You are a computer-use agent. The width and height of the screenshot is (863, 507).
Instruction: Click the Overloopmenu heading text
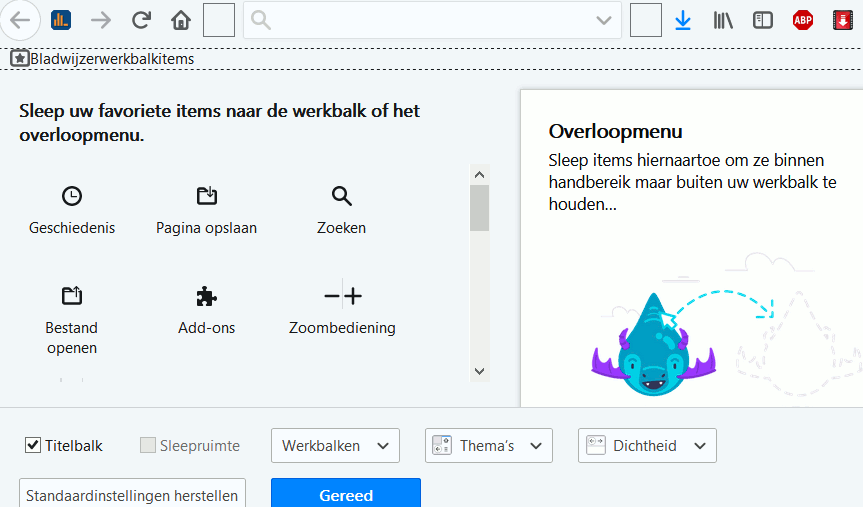(x=615, y=131)
